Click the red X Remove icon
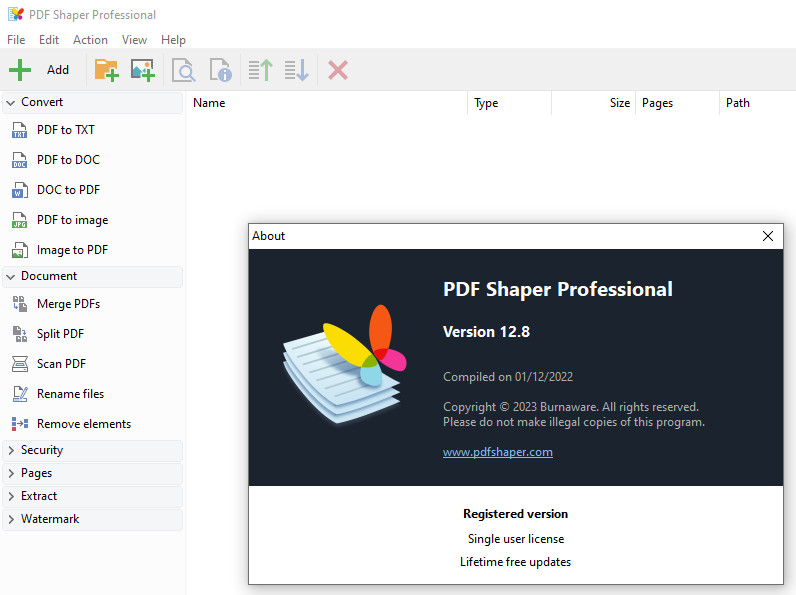This screenshot has width=796, height=595. coord(338,70)
